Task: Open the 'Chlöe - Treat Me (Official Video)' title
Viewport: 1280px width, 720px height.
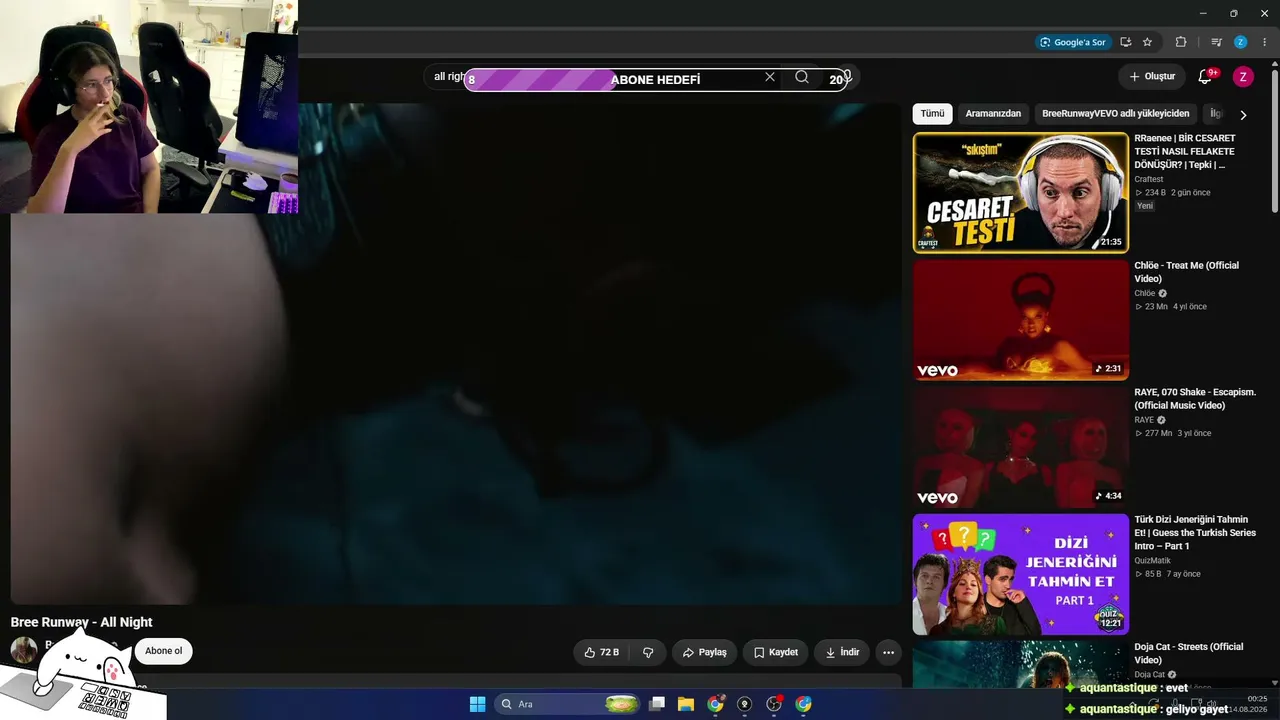Action: coord(1186,272)
